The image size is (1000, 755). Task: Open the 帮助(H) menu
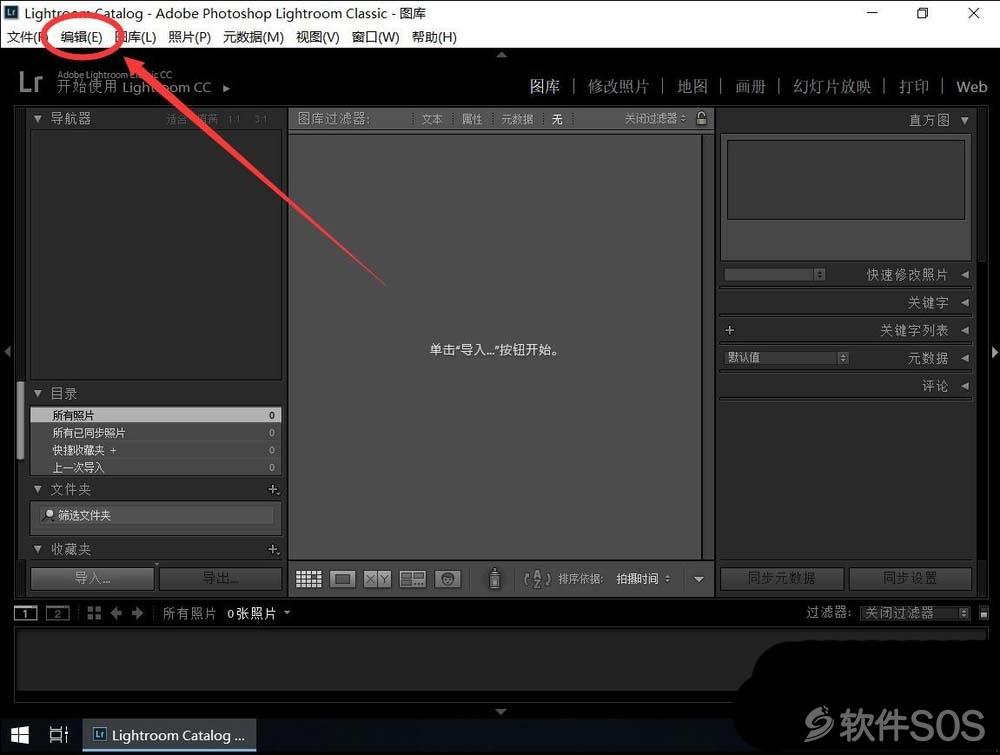[434, 37]
